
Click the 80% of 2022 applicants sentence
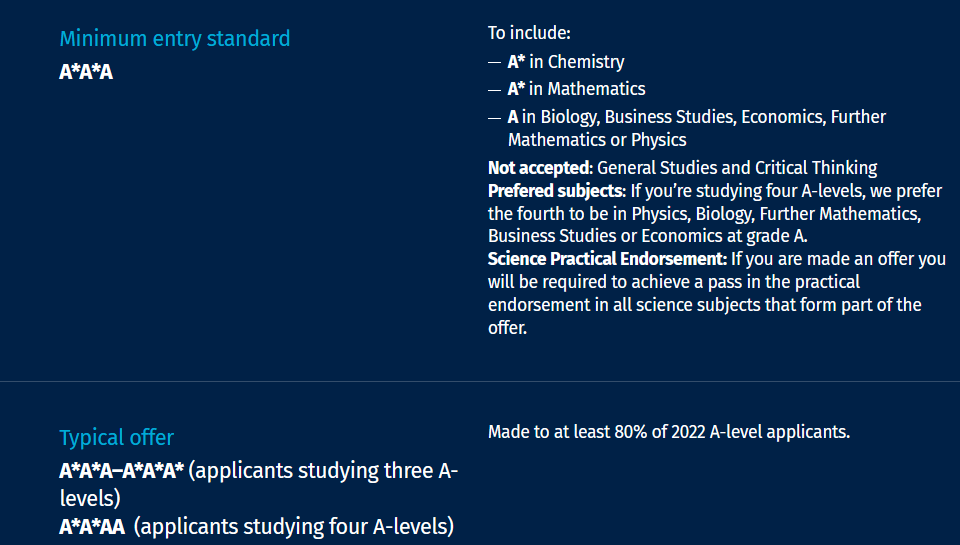pos(669,432)
